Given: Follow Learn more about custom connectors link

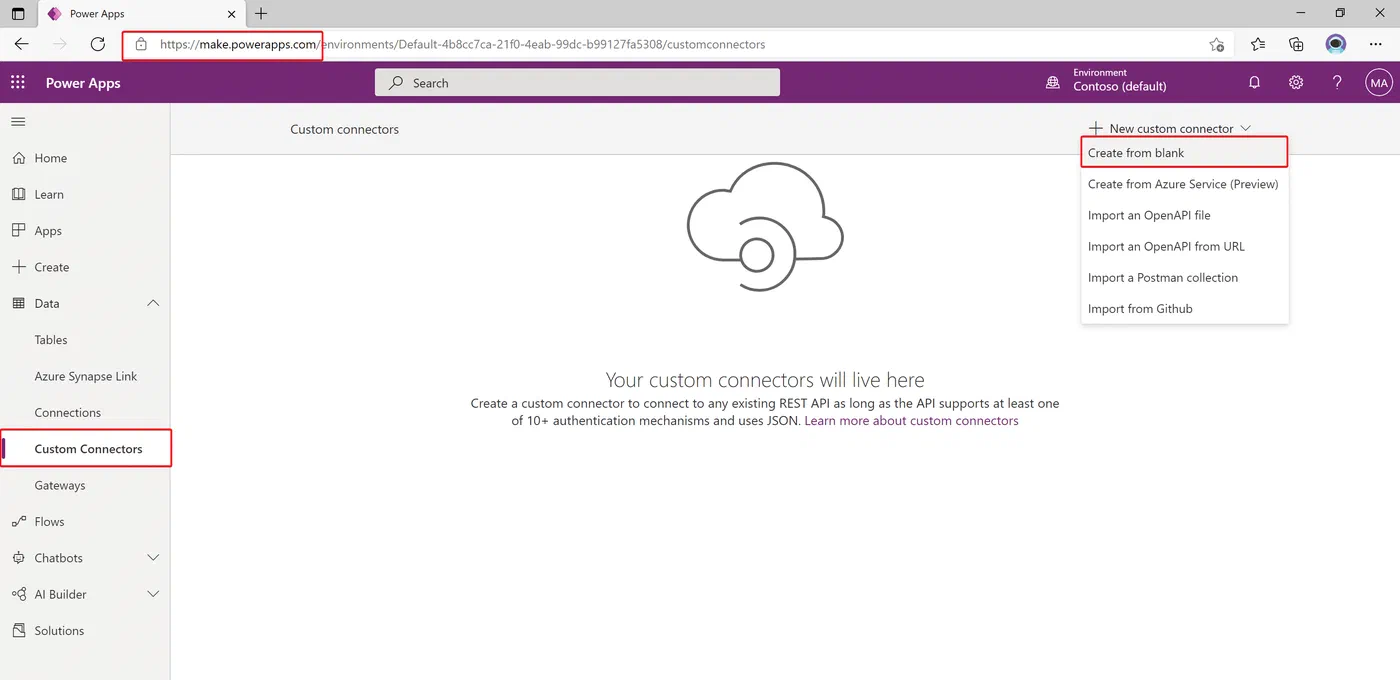Looking at the screenshot, I should click(x=911, y=421).
